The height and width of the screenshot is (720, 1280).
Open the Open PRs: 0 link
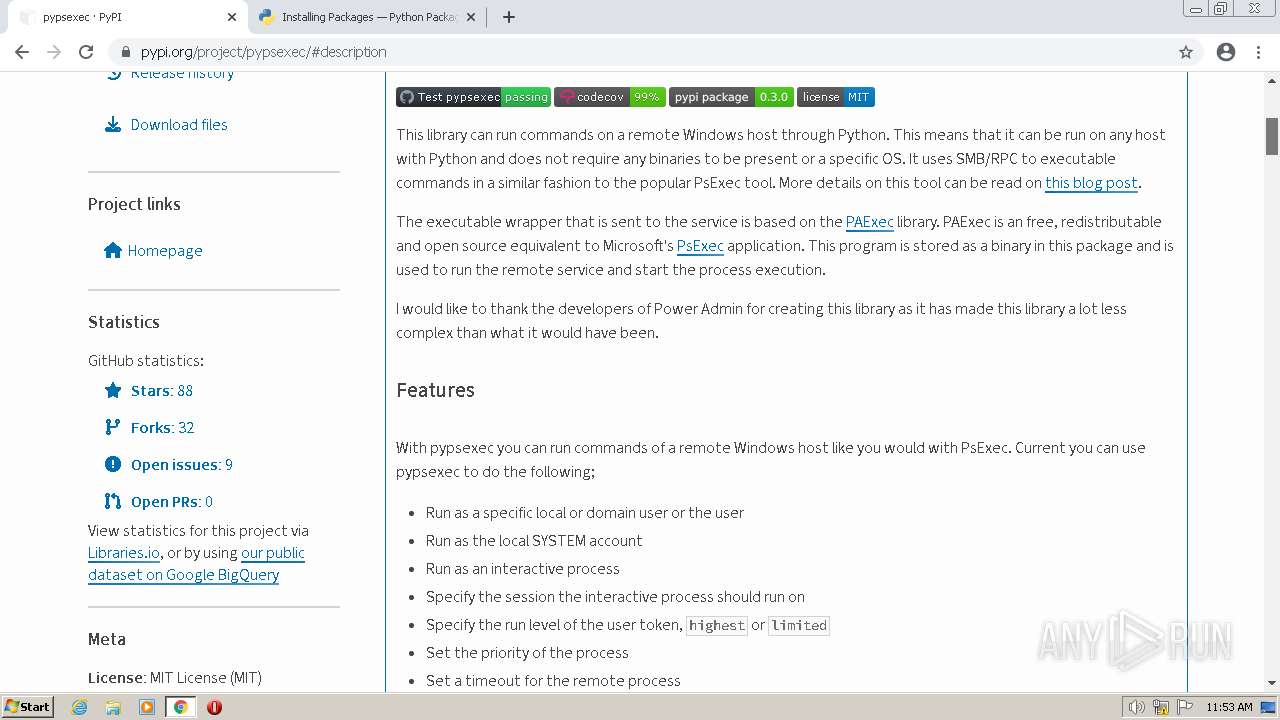click(x=172, y=502)
